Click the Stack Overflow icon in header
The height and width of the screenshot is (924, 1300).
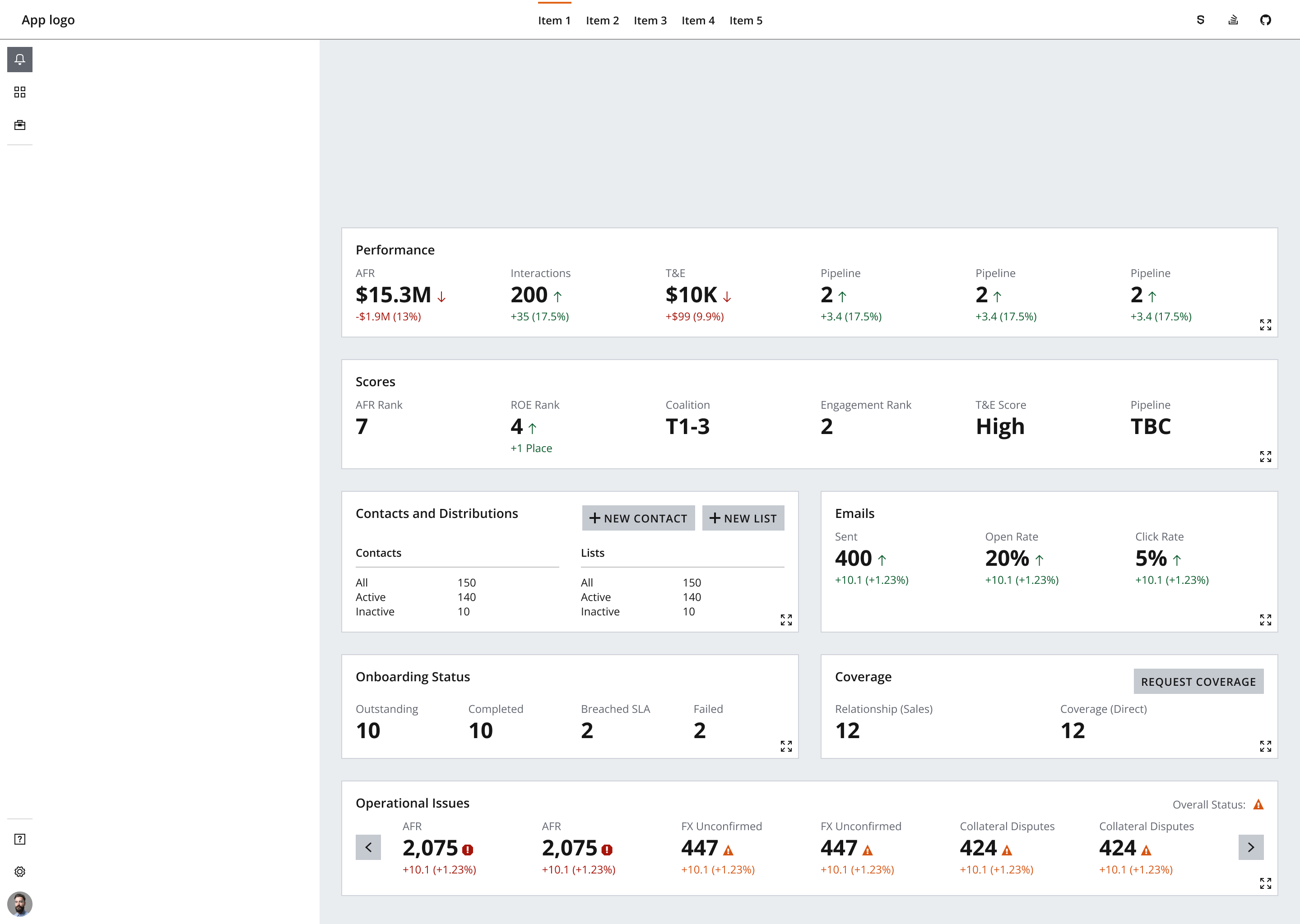tap(1233, 20)
